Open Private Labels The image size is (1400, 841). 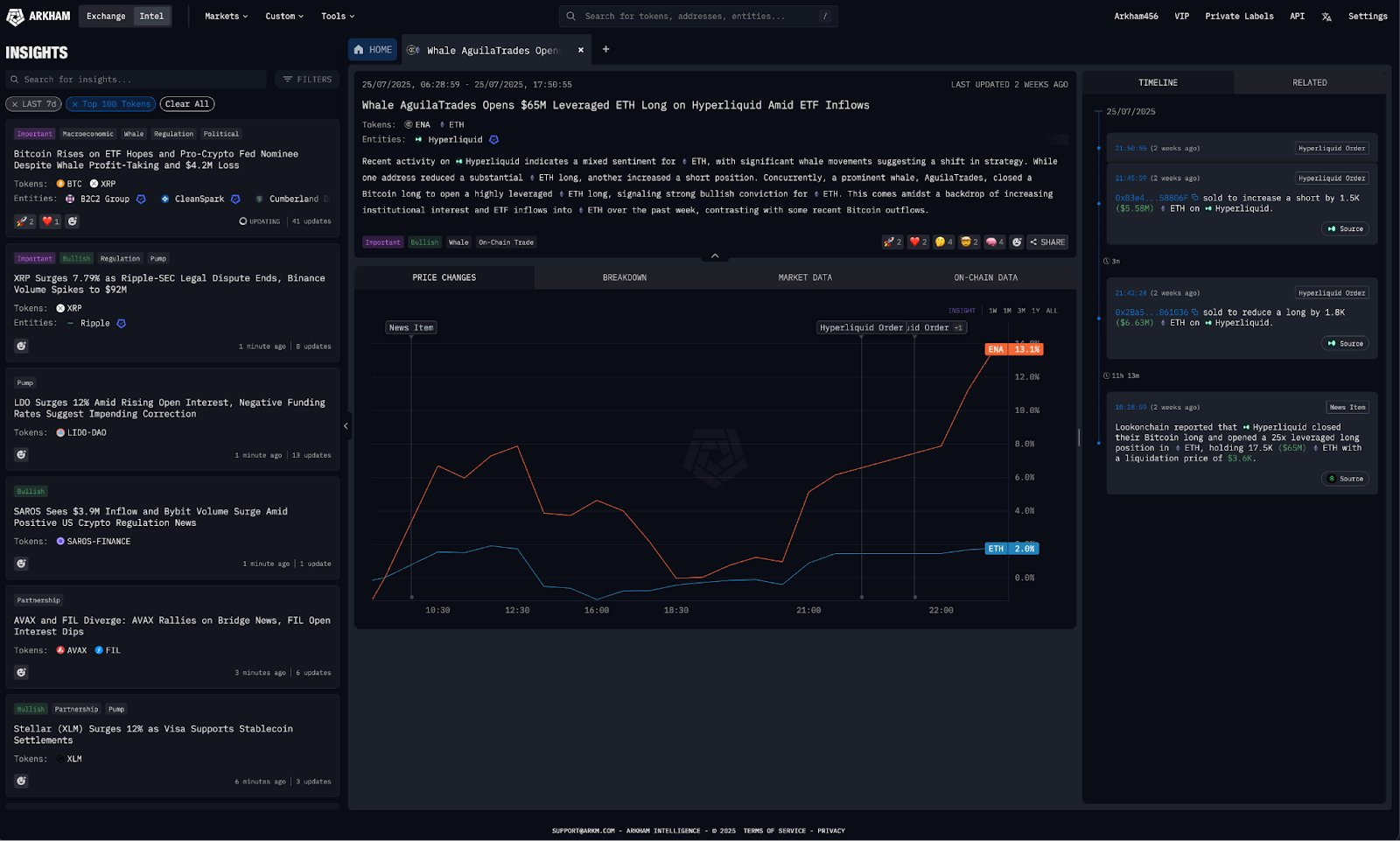coord(1239,16)
